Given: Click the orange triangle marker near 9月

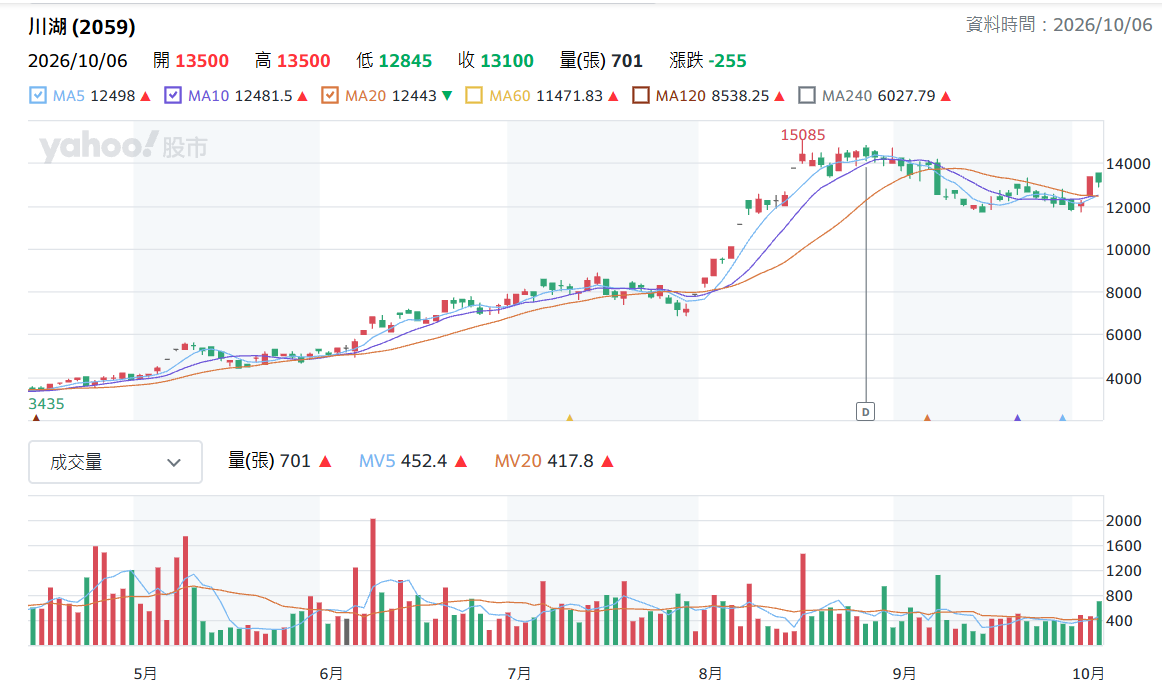Looking at the screenshot, I should coord(926,418).
